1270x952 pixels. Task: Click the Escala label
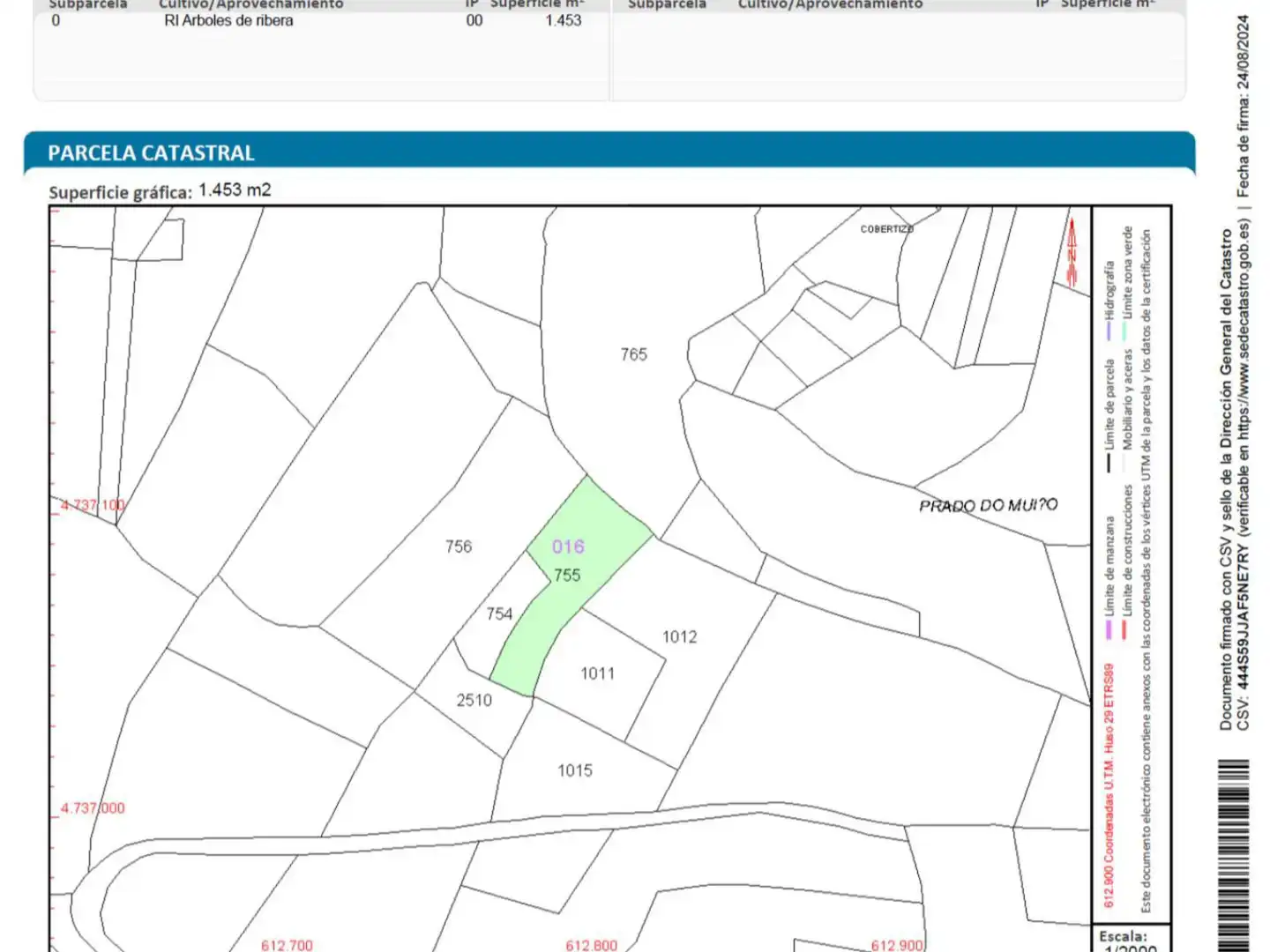pyautogui.click(x=1123, y=936)
